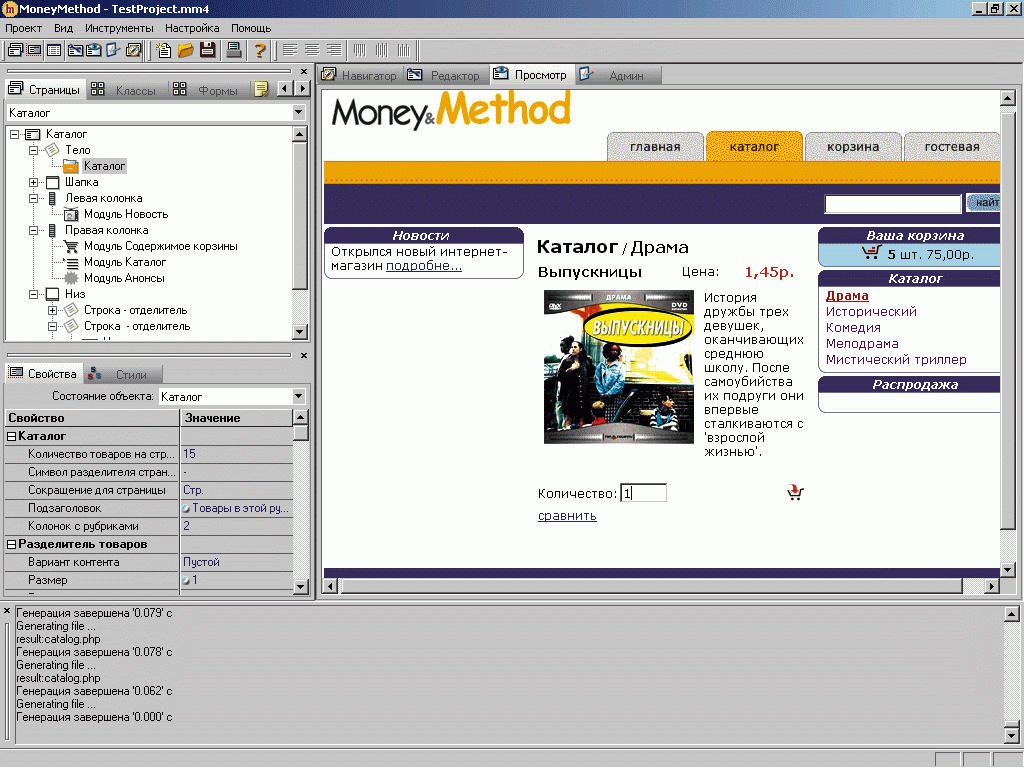
Task: Click the Навигатор compass icon in main toolbar
Action: 133,50
